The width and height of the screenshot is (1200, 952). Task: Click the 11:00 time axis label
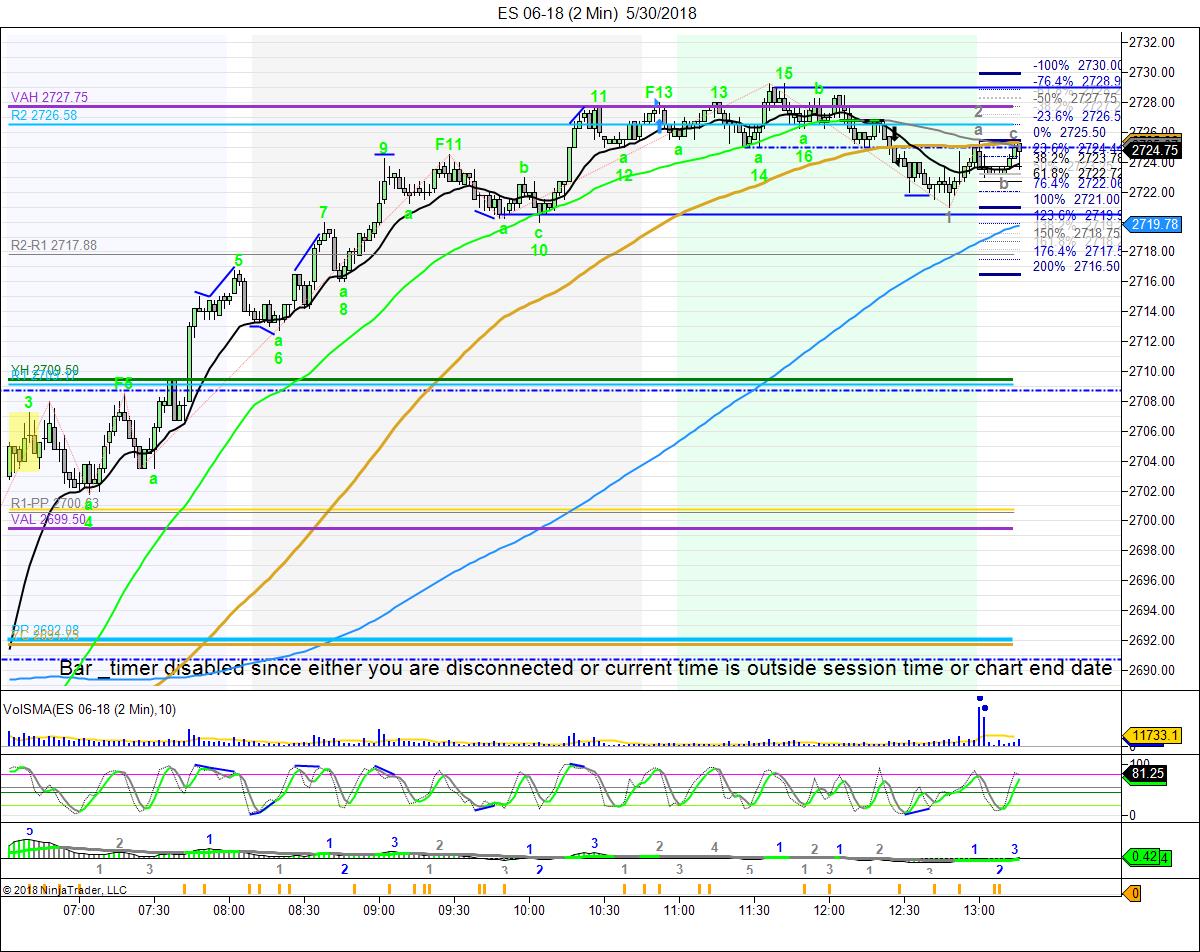(679, 910)
